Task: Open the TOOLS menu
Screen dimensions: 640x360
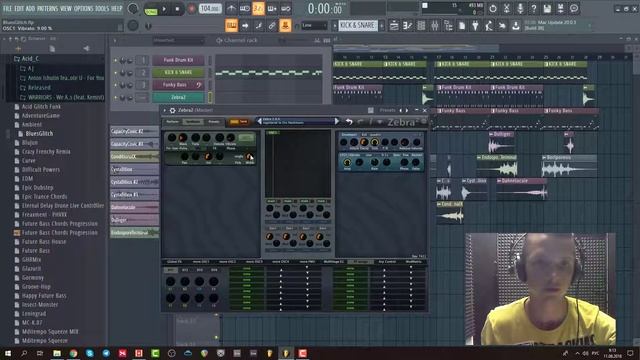Action: click(102, 9)
